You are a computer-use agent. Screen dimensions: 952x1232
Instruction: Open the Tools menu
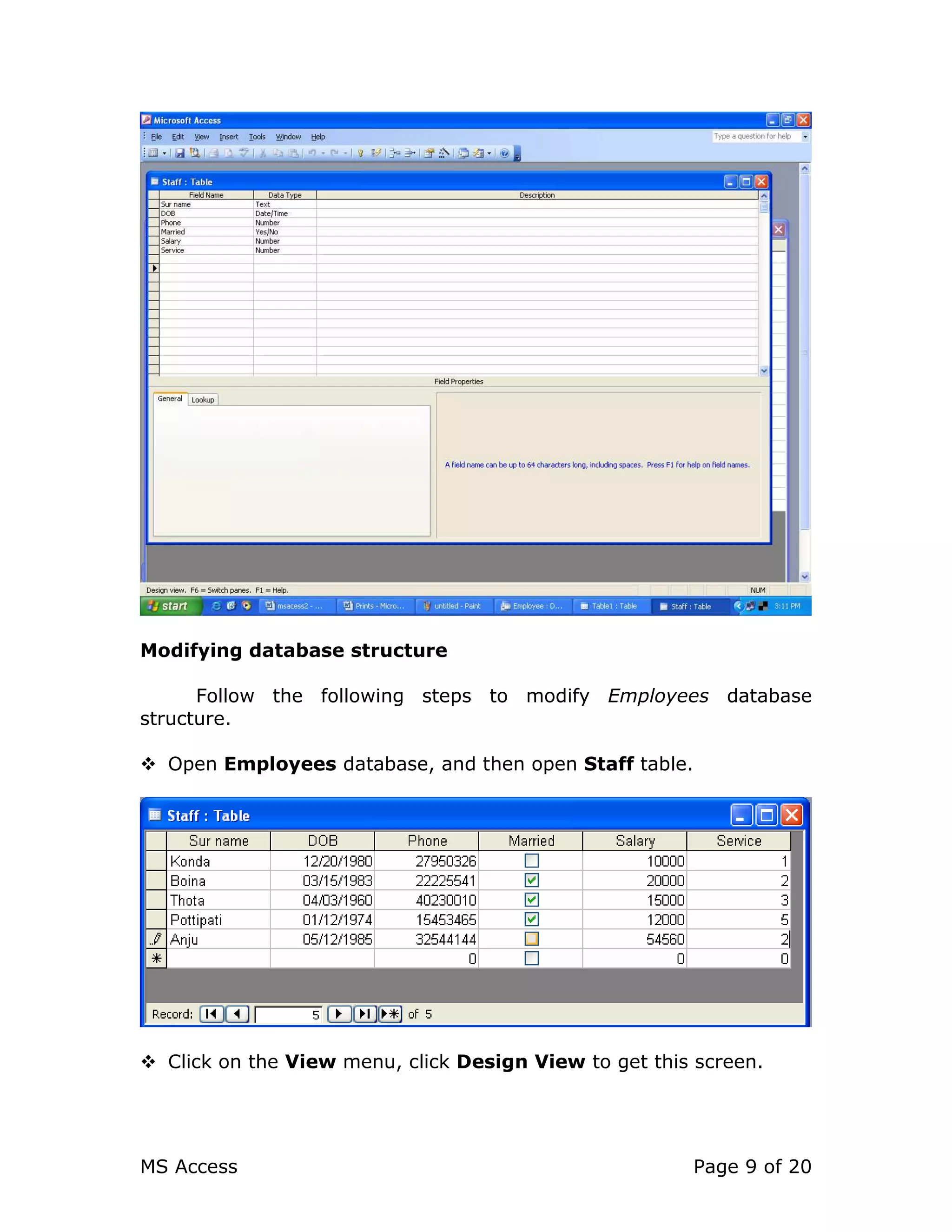point(257,137)
